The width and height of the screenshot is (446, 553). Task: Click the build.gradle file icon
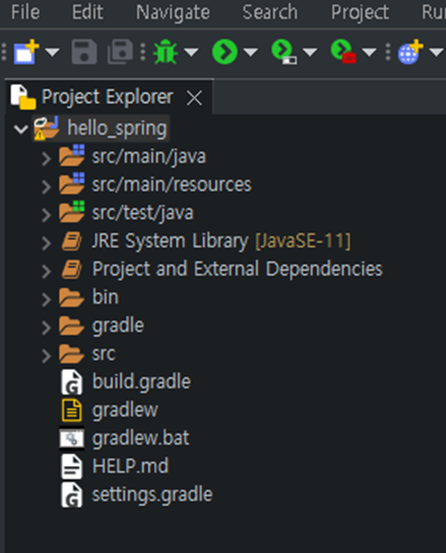(72, 382)
